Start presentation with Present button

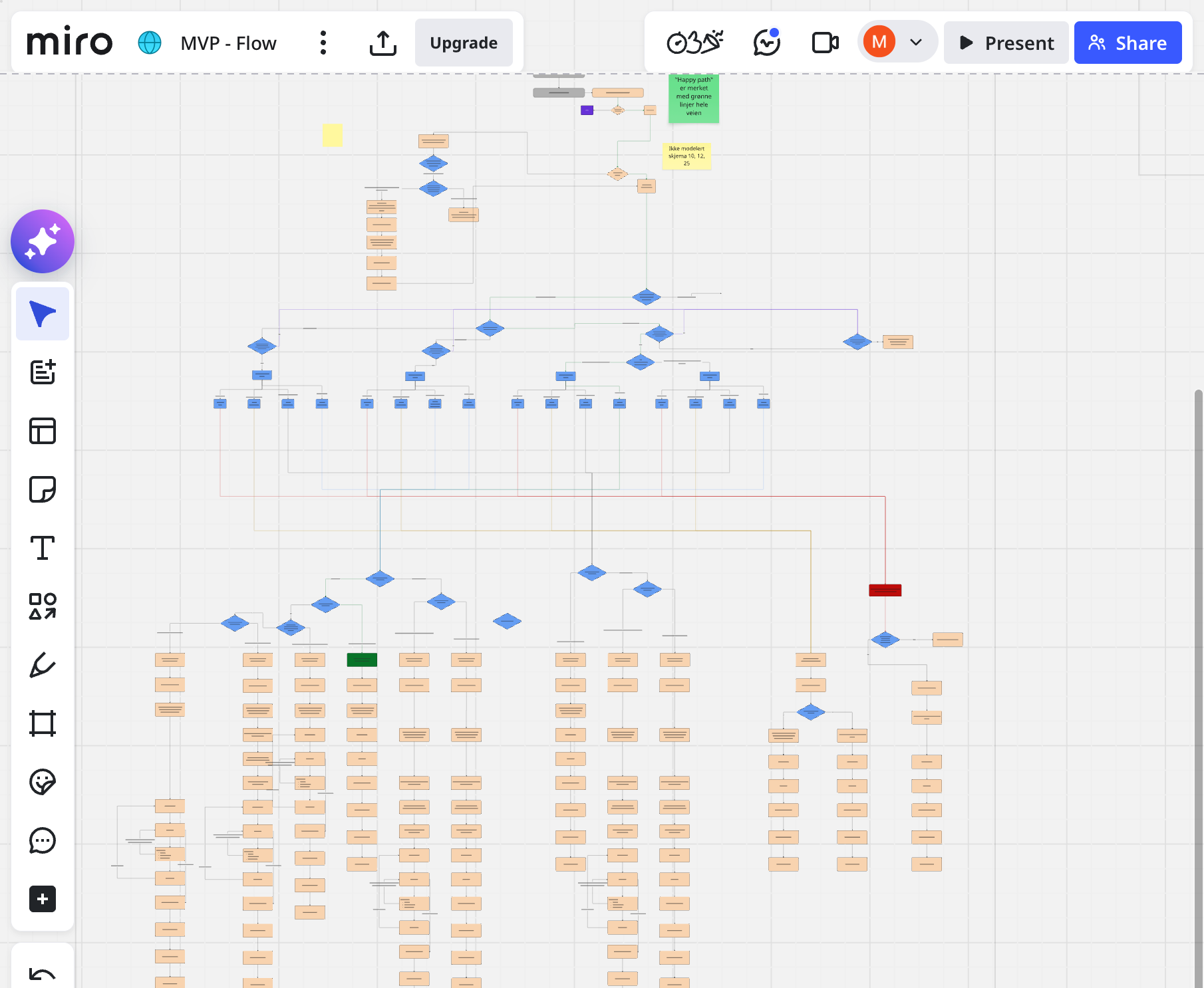[x=1006, y=43]
